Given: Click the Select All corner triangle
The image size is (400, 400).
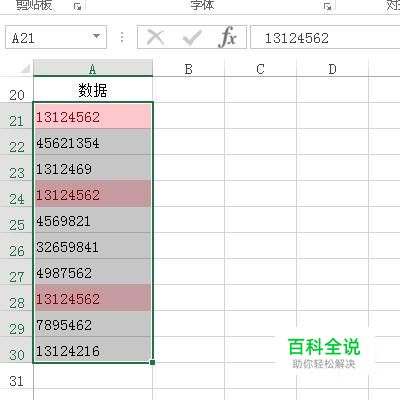Looking at the screenshot, I should coord(25,69).
